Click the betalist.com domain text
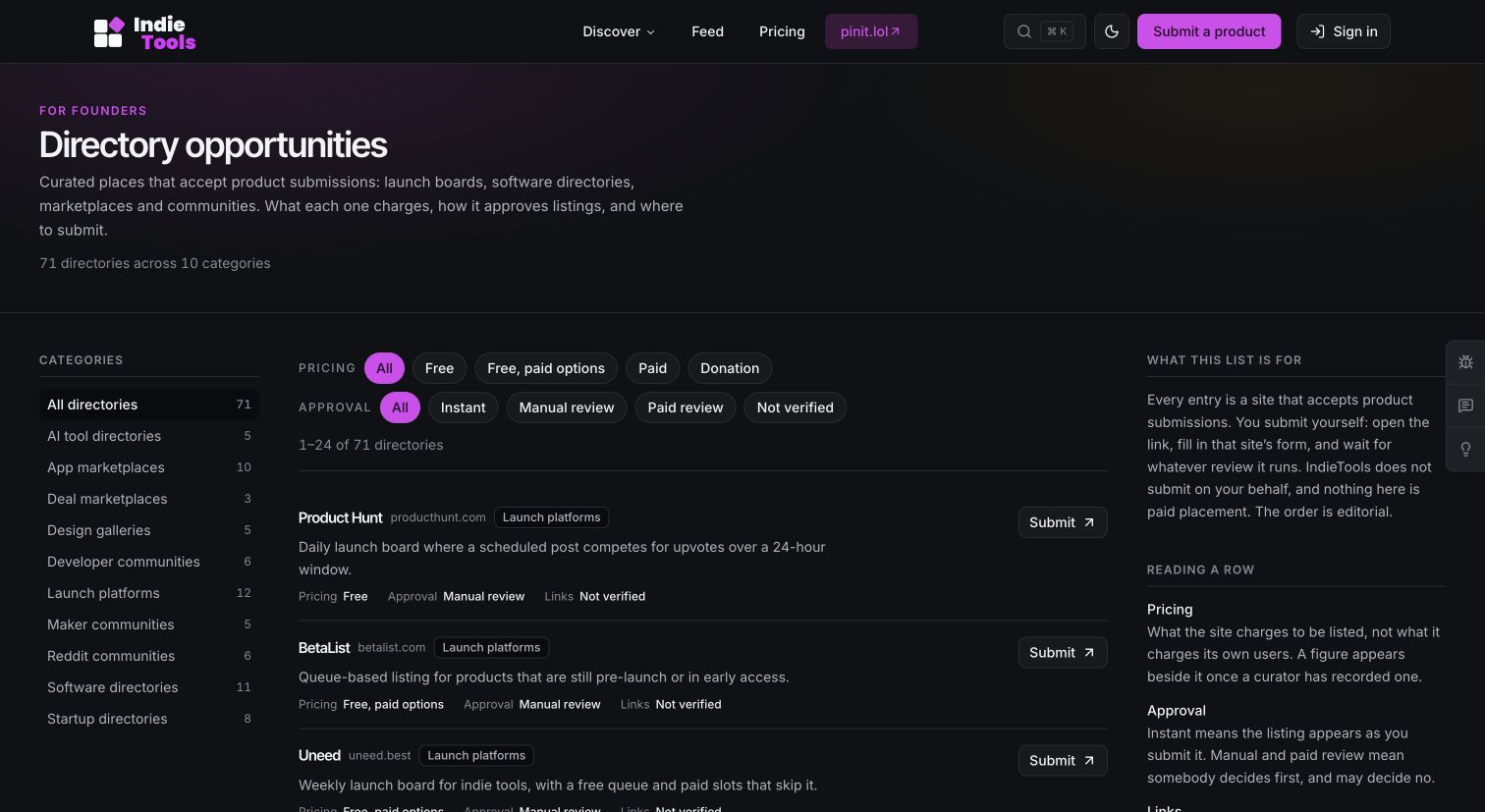This screenshot has height=812, width=1485. [x=392, y=648]
